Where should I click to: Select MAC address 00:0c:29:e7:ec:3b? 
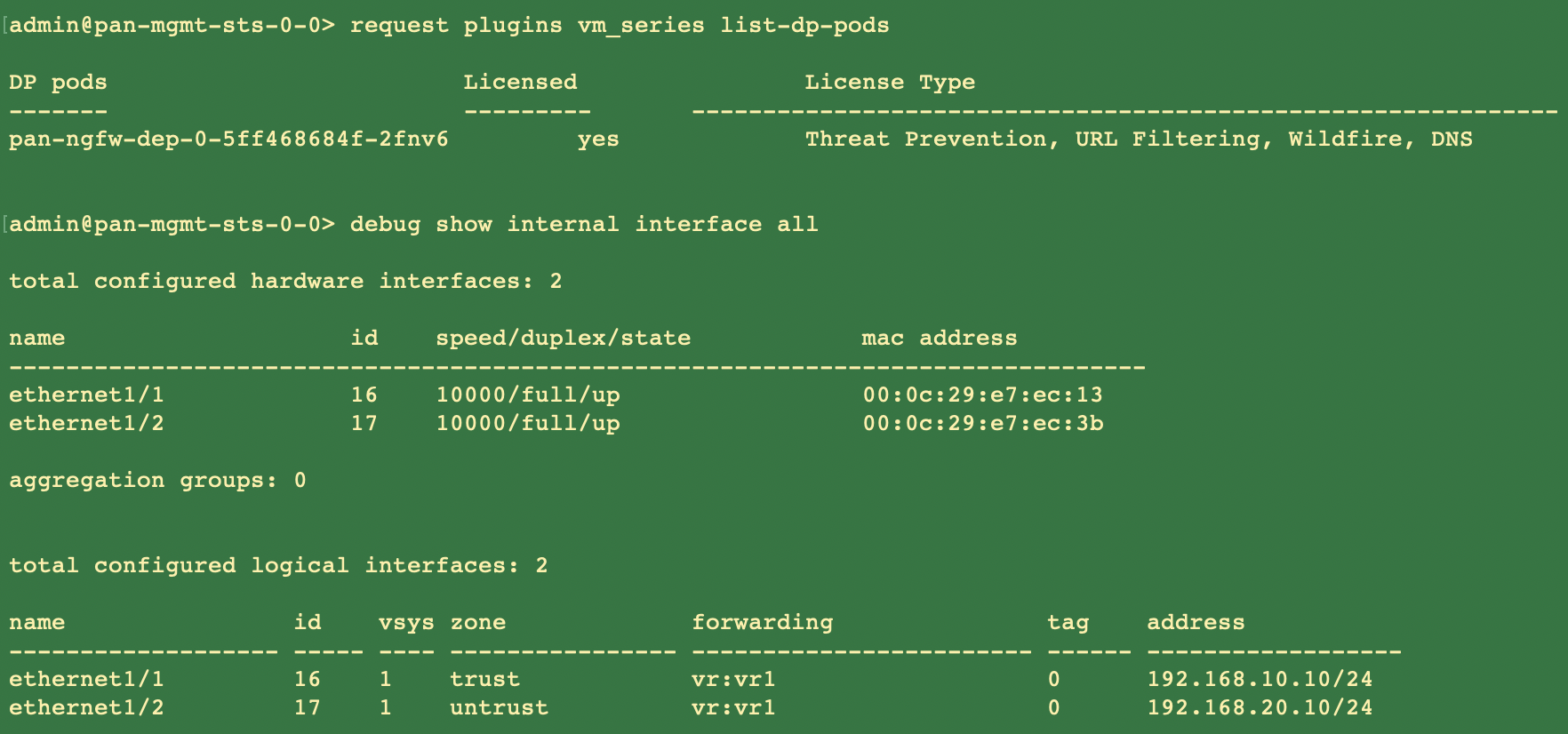coord(982,424)
